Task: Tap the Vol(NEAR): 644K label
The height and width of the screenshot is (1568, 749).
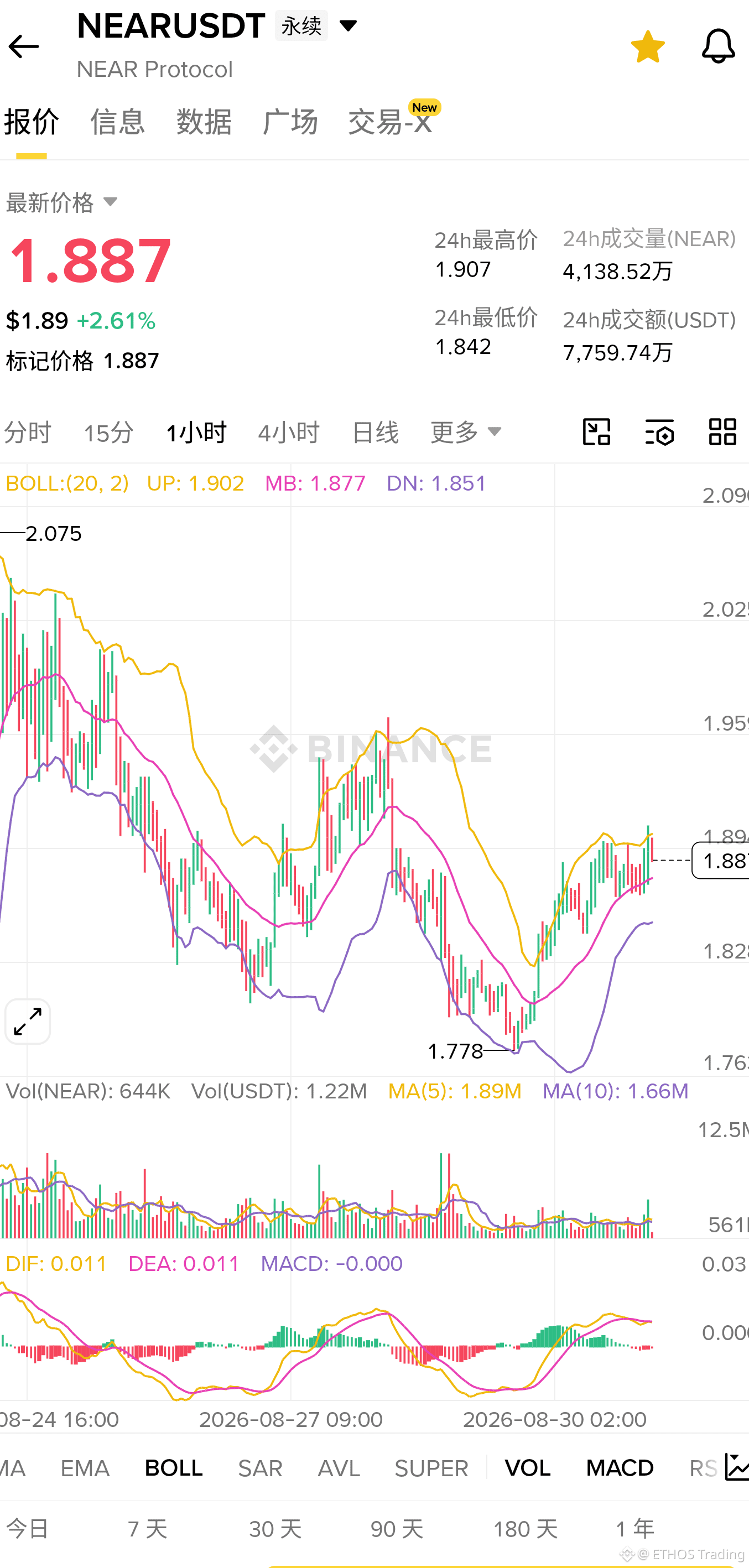Action: click(89, 1091)
